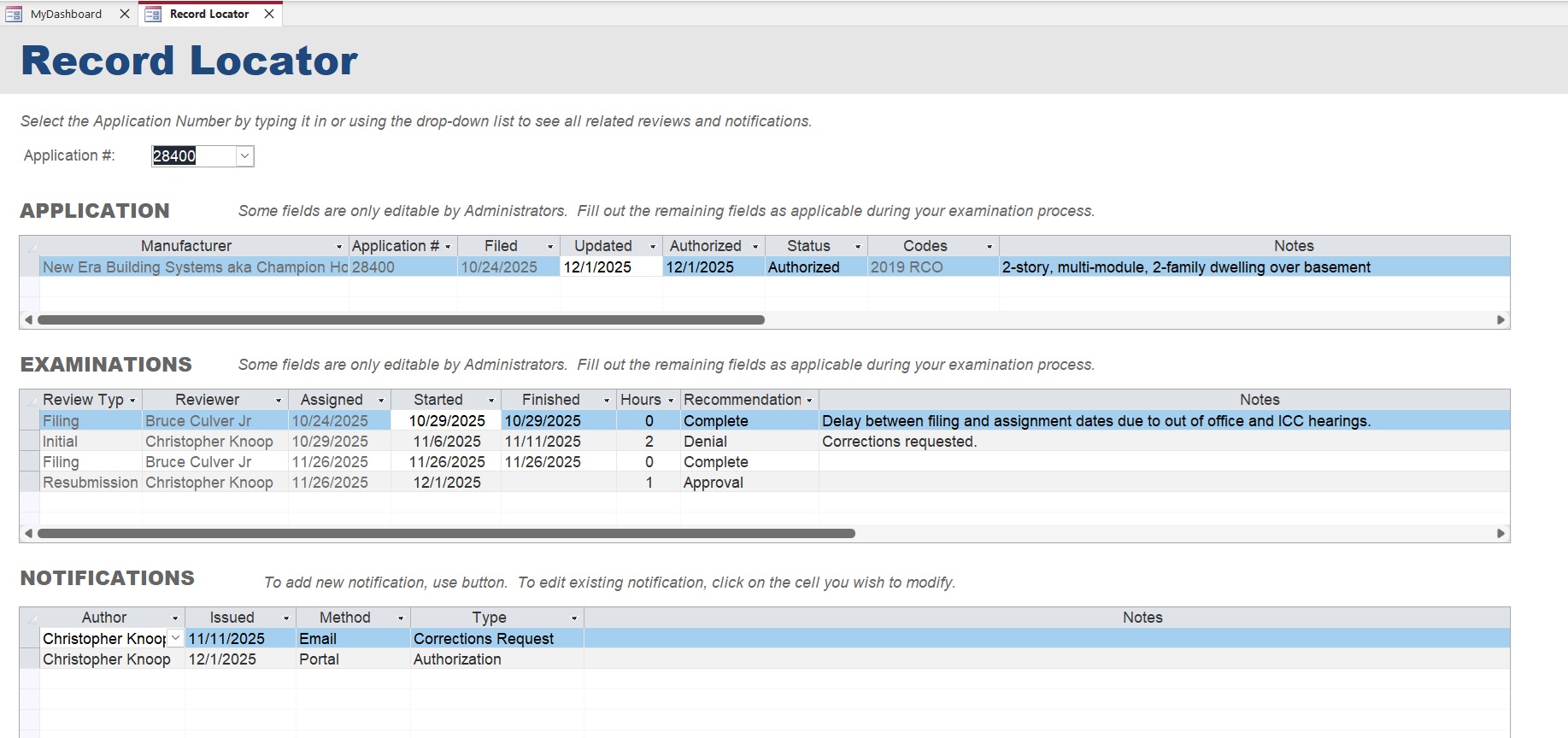Open Reviewer column filter arrow
Image resolution: width=1568 pixels, height=738 pixels.
click(279, 401)
